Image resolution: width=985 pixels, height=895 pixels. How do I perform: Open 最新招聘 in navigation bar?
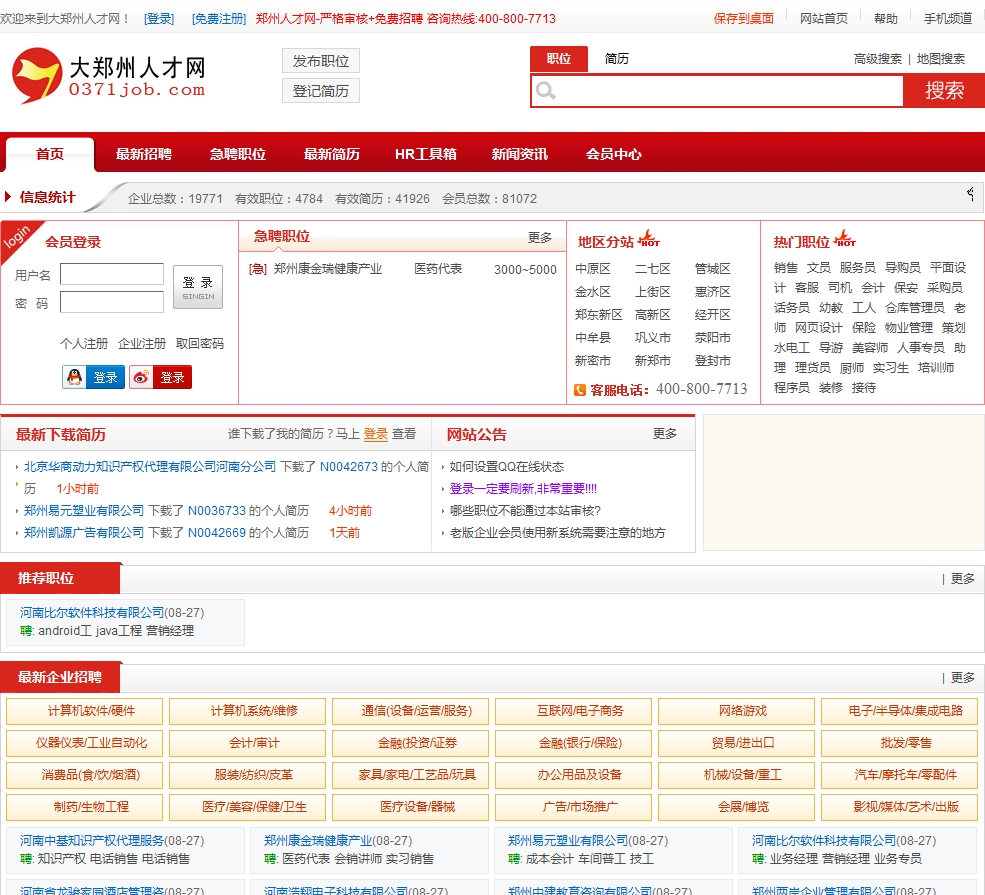144,155
